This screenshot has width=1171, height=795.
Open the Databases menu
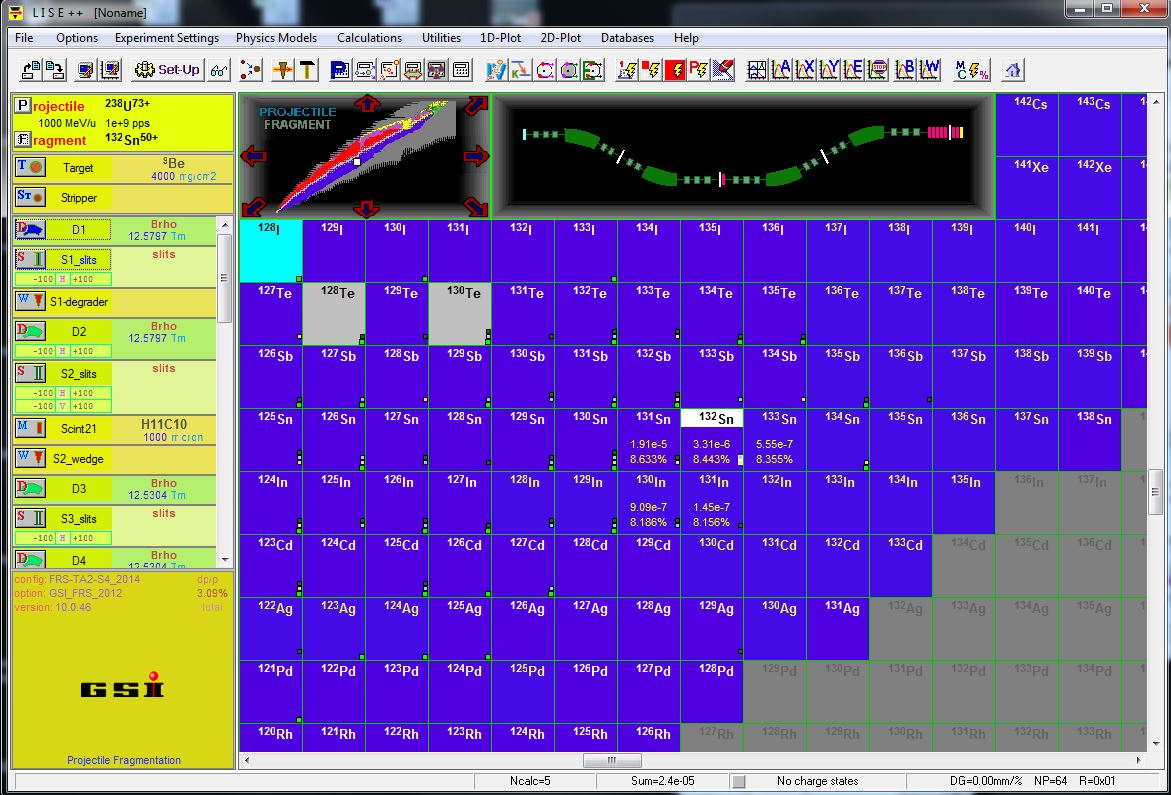[627, 38]
